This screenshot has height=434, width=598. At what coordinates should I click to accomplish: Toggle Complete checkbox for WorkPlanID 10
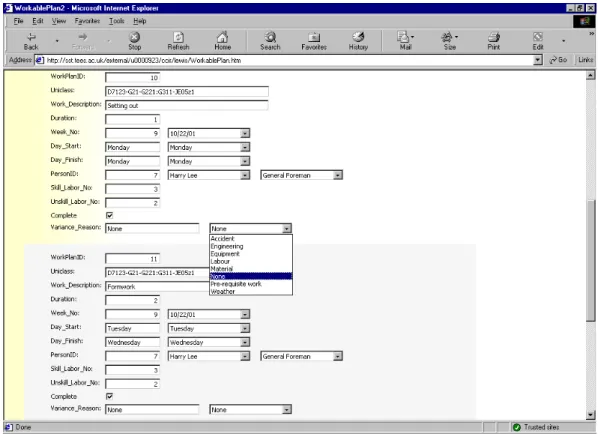[x=109, y=215]
